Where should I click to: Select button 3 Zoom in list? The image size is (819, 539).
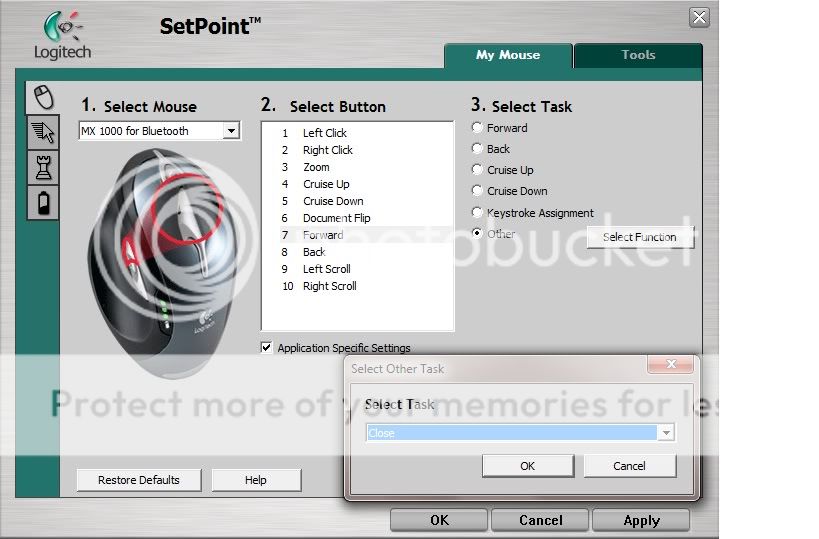(358, 167)
